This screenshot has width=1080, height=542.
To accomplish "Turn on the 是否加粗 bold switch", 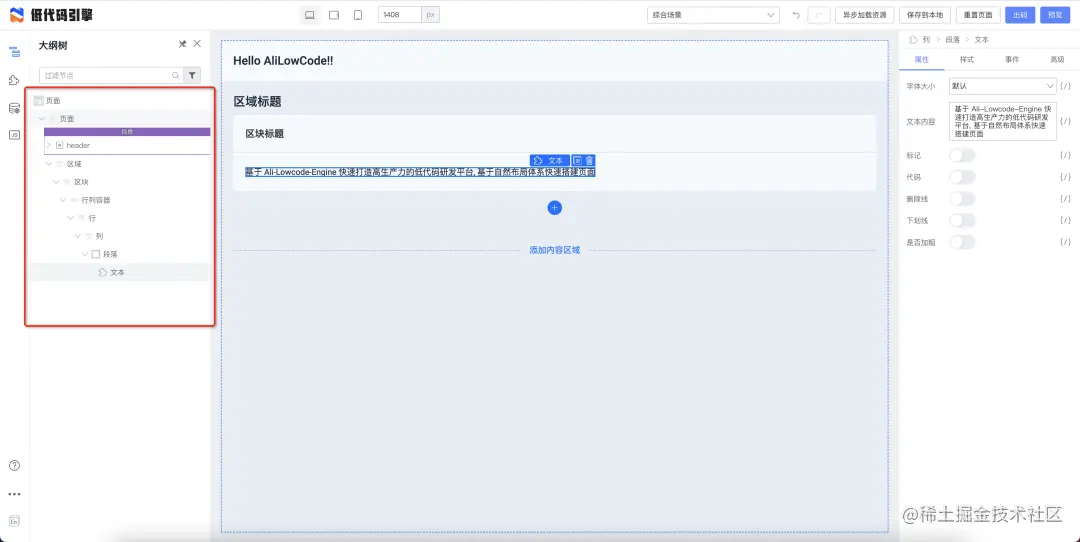I will (962, 242).
